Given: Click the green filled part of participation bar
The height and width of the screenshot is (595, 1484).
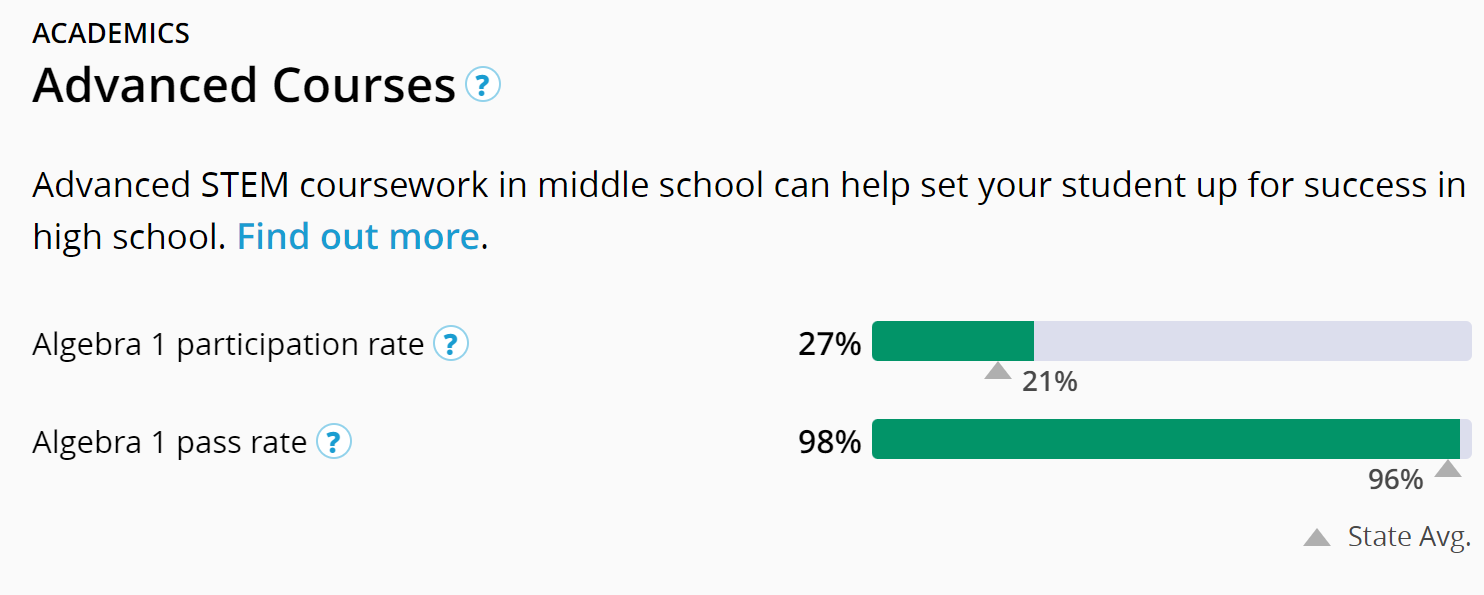Looking at the screenshot, I should tap(952, 341).
